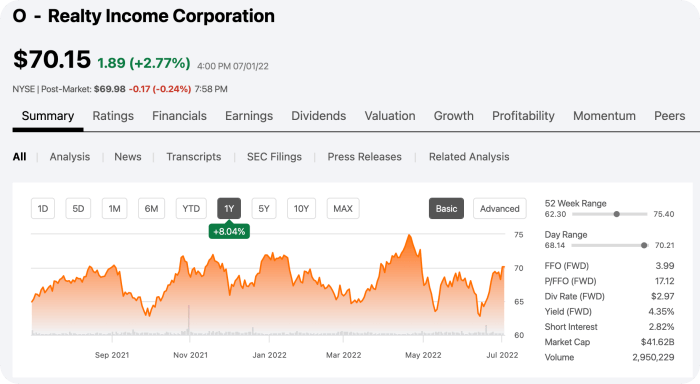
Task: Choose the 6M chart period
Action: pos(151,209)
